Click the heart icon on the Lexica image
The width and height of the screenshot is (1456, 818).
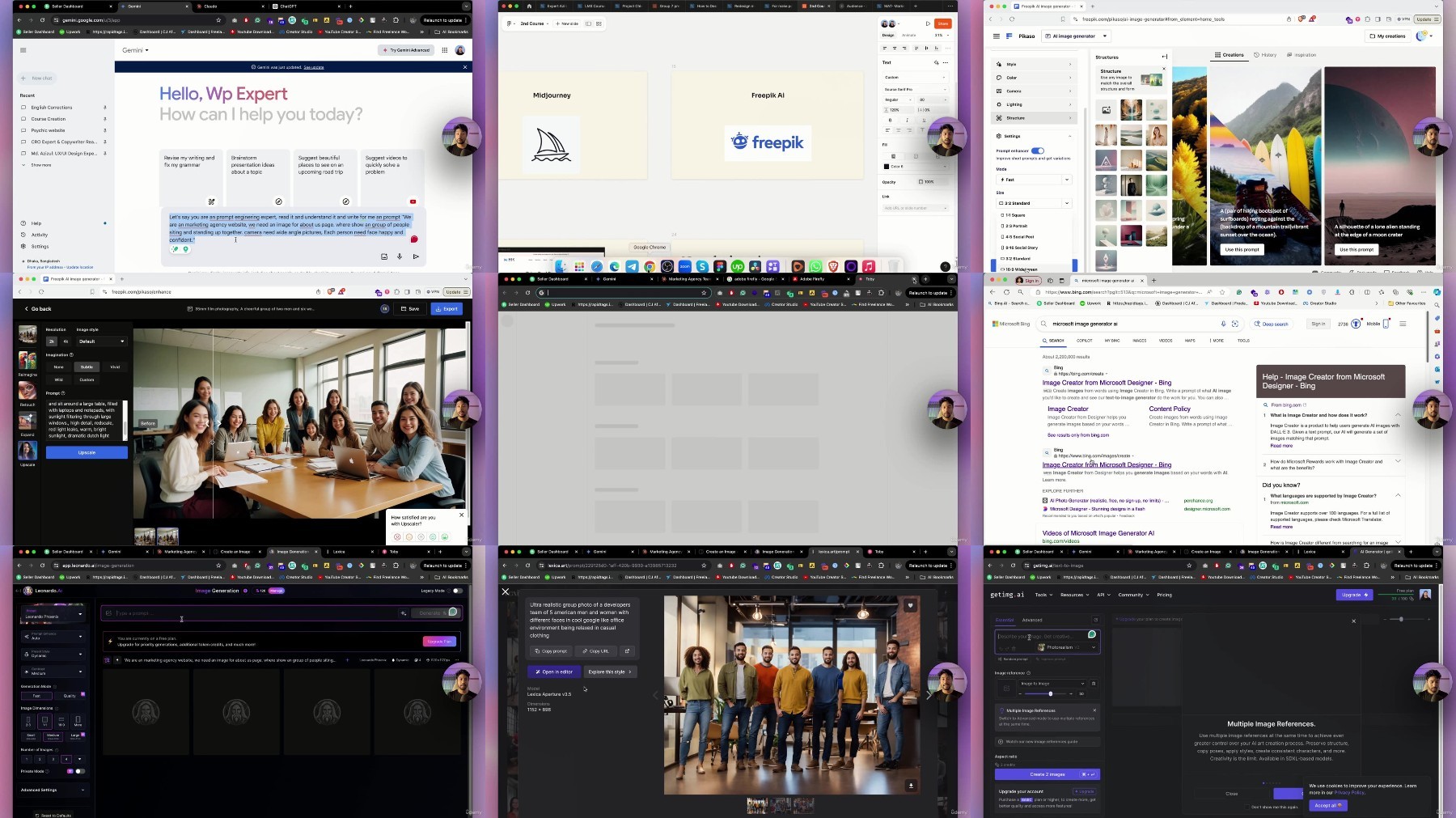(910, 605)
